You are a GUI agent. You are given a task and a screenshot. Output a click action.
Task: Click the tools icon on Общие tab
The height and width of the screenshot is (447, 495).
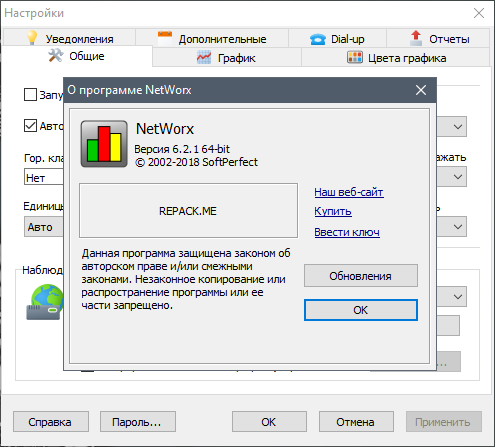[x=56, y=55]
